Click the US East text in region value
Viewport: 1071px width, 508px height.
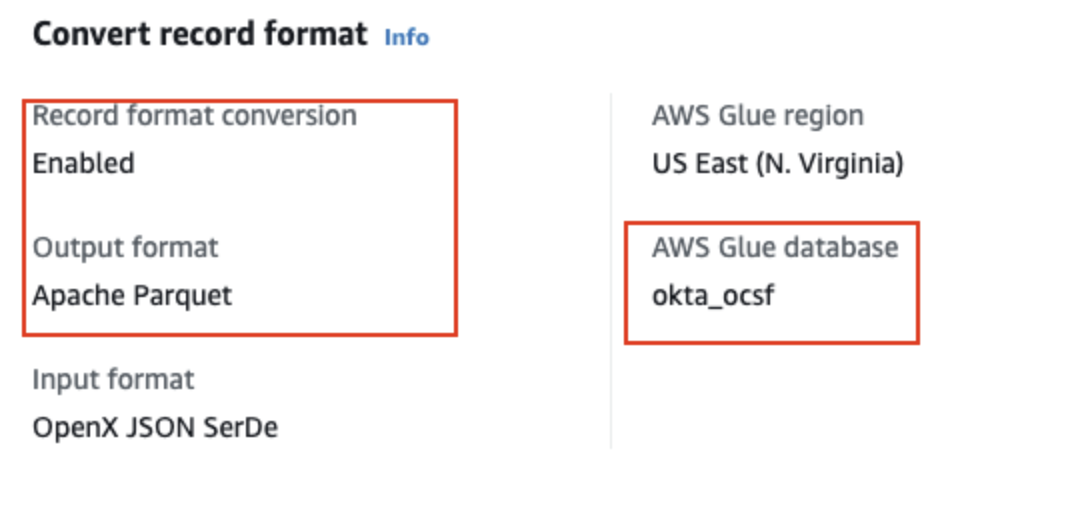695,163
